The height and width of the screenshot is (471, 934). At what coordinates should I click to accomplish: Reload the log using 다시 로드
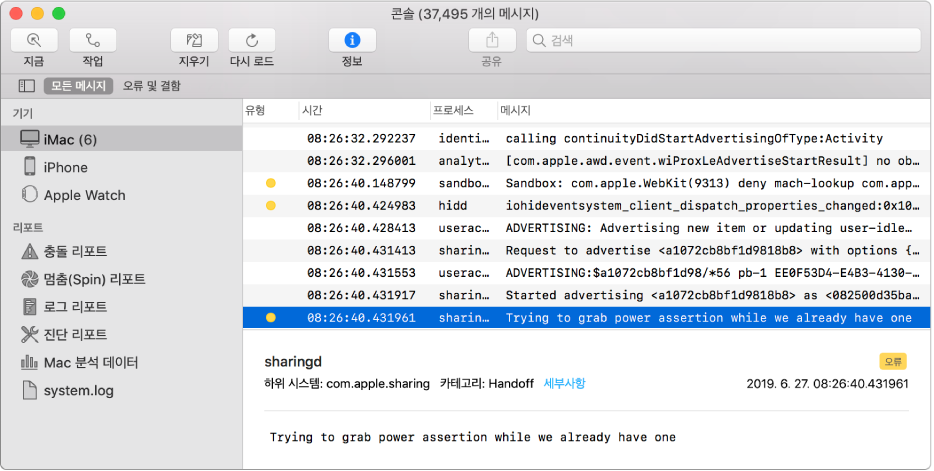(x=252, y=40)
